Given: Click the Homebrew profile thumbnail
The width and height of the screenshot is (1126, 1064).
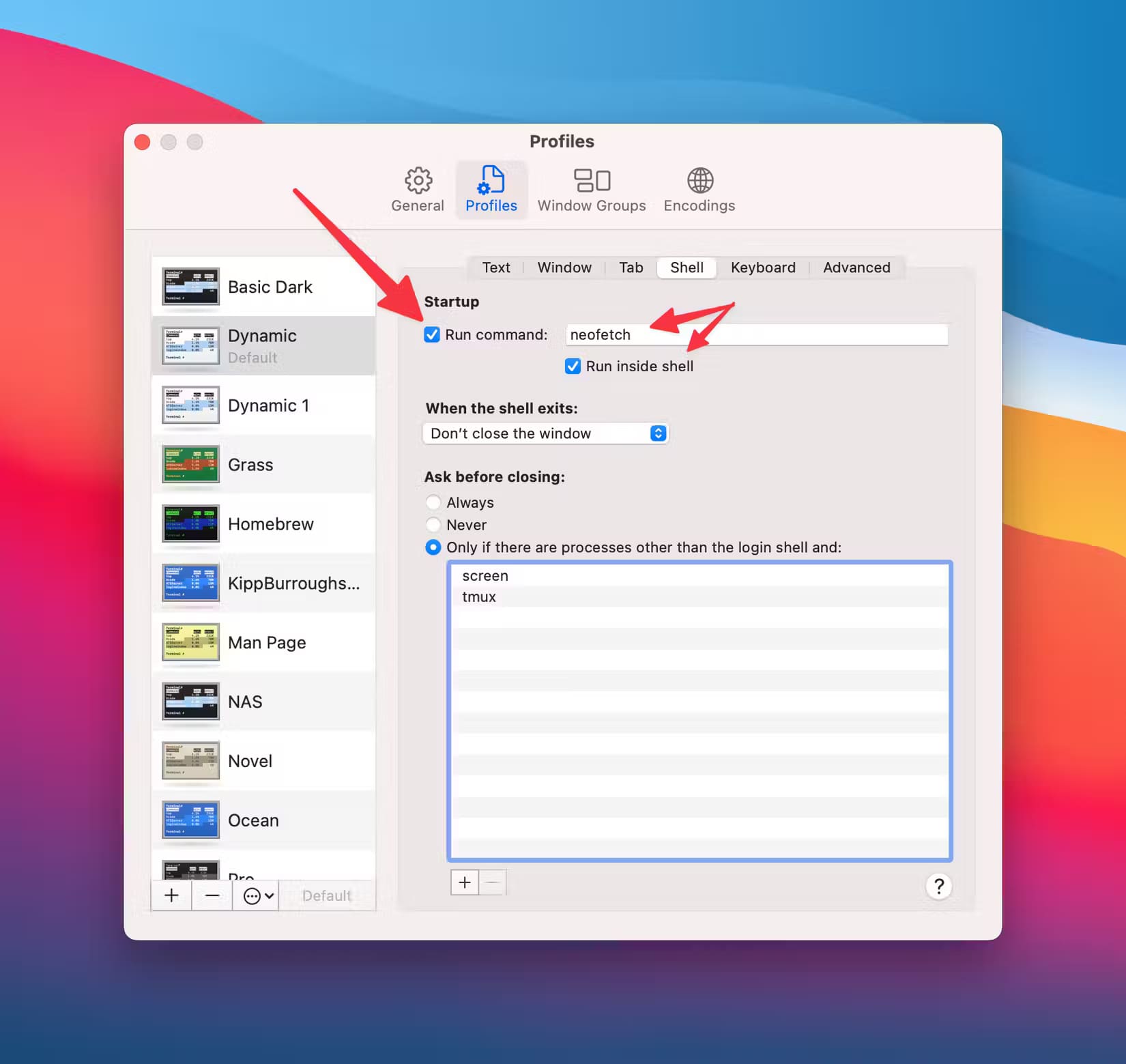Looking at the screenshot, I should click(191, 524).
